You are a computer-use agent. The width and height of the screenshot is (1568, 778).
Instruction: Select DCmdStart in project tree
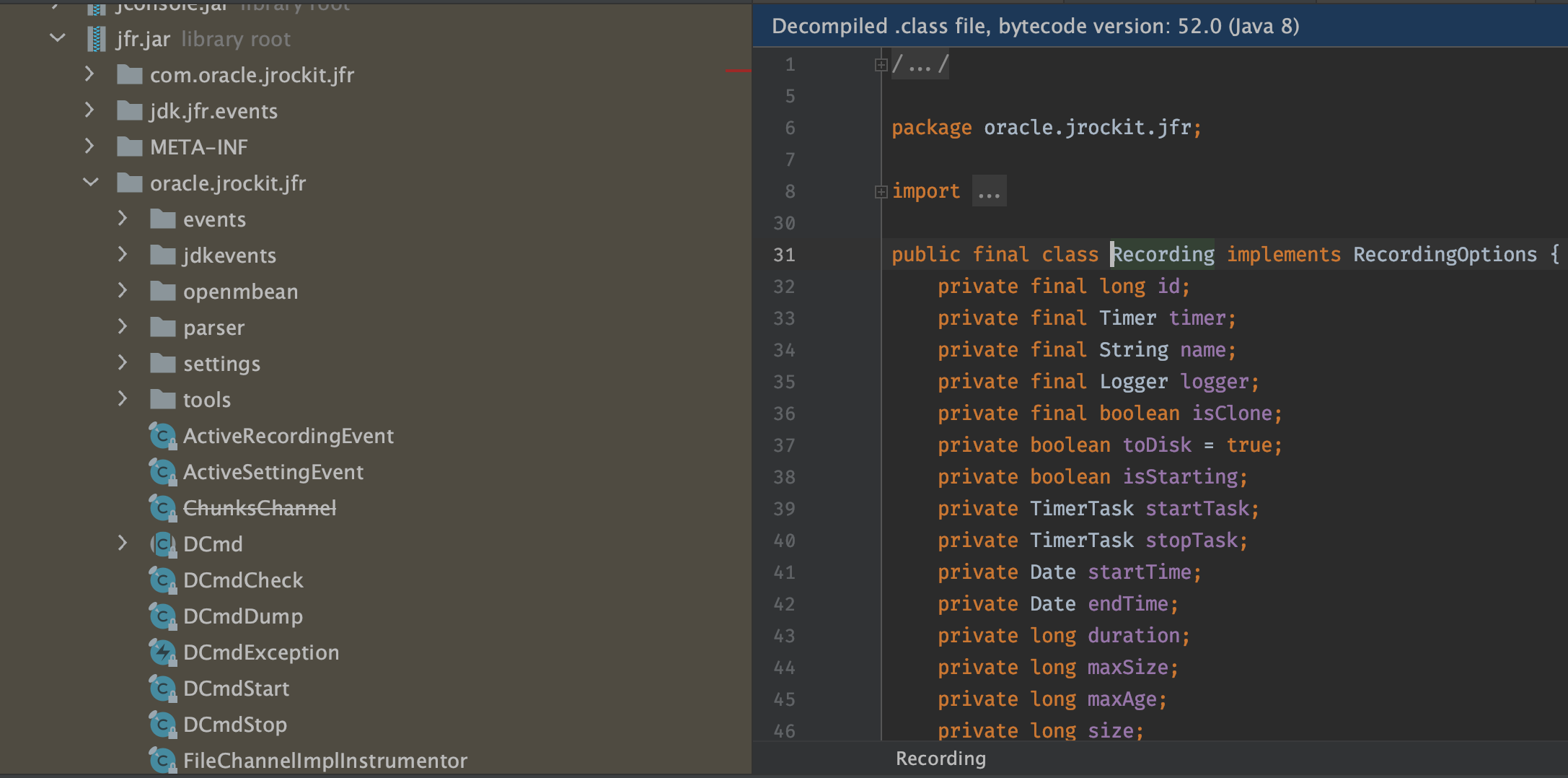click(x=236, y=689)
